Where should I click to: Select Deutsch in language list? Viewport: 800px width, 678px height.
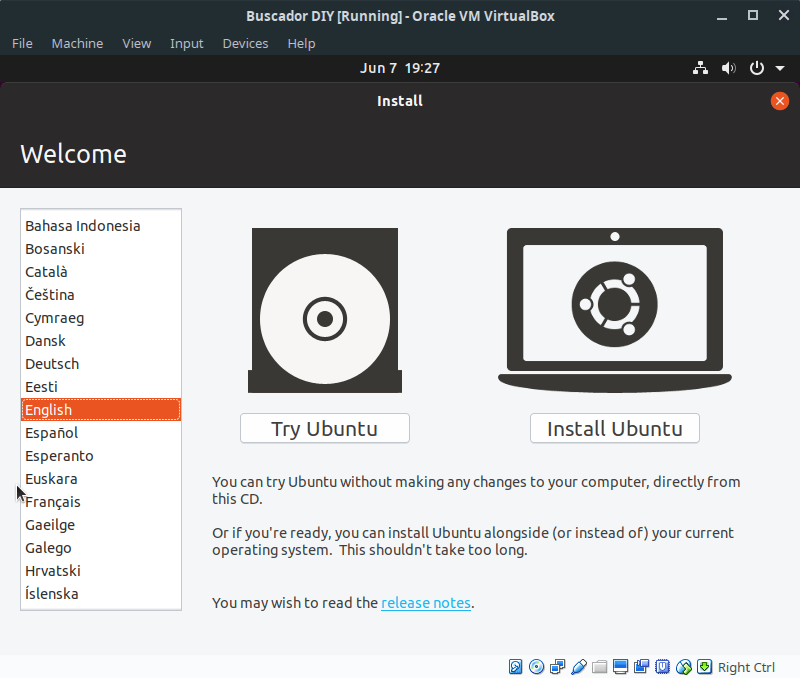click(101, 364)
